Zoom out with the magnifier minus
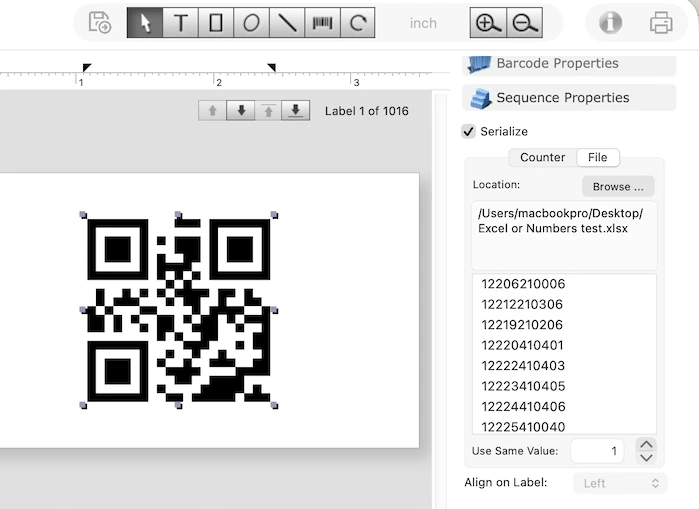Screen dimensions: 699x509 pyautogui.click(x=525, y=23)
